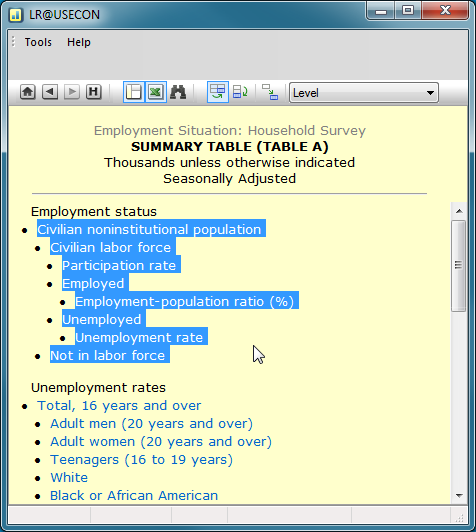Screen dimensions: 476x532
Task: Open the H history button
Action: click(x=94, y=92)
